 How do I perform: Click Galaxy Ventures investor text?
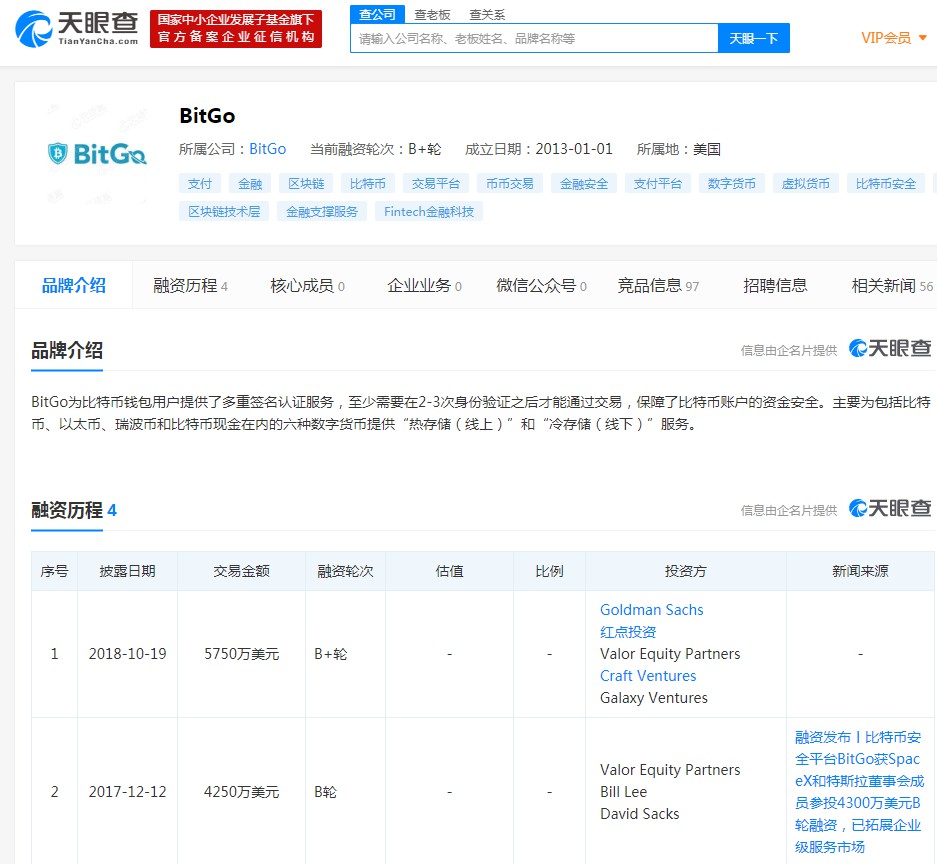[654, 698]
